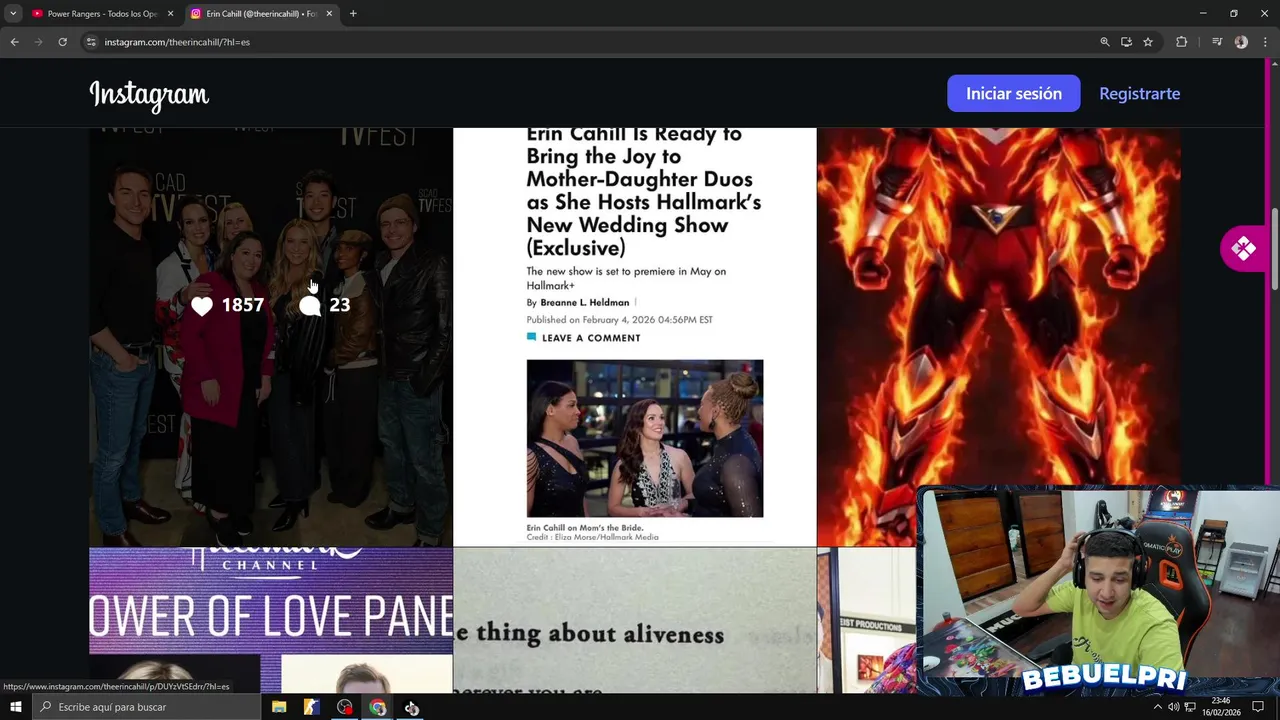Open the media control icon in toolbar
This screenshot has height=720, width=1280.
pyautogui.click(x=1217, y=42)
